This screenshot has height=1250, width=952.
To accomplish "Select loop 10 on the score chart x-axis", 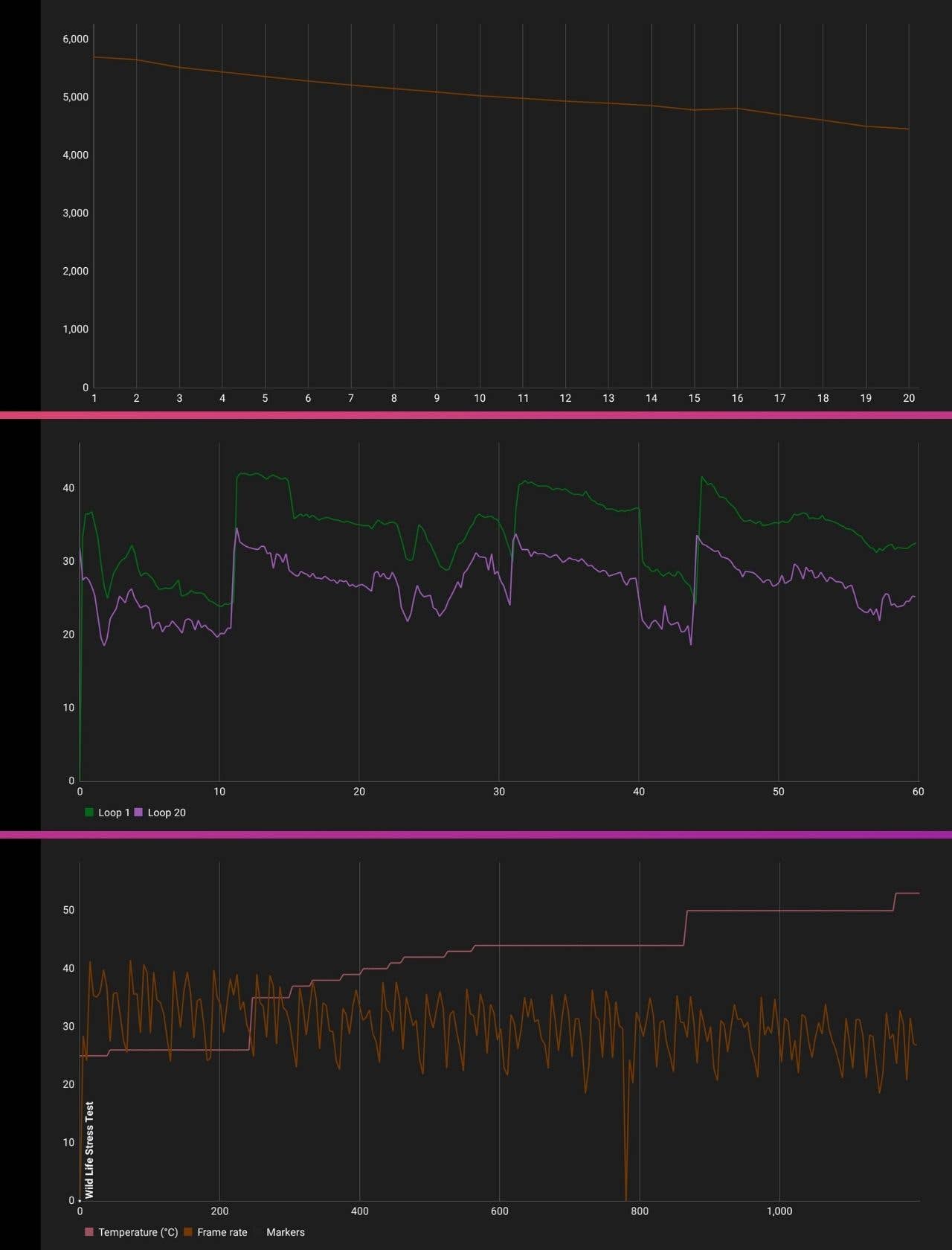I will pos(480,398).
